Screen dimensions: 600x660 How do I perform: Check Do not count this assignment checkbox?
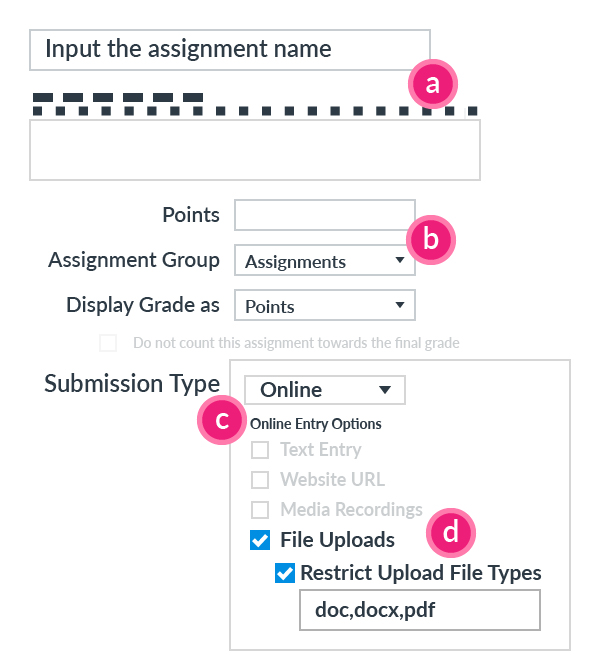coord(108,344)
